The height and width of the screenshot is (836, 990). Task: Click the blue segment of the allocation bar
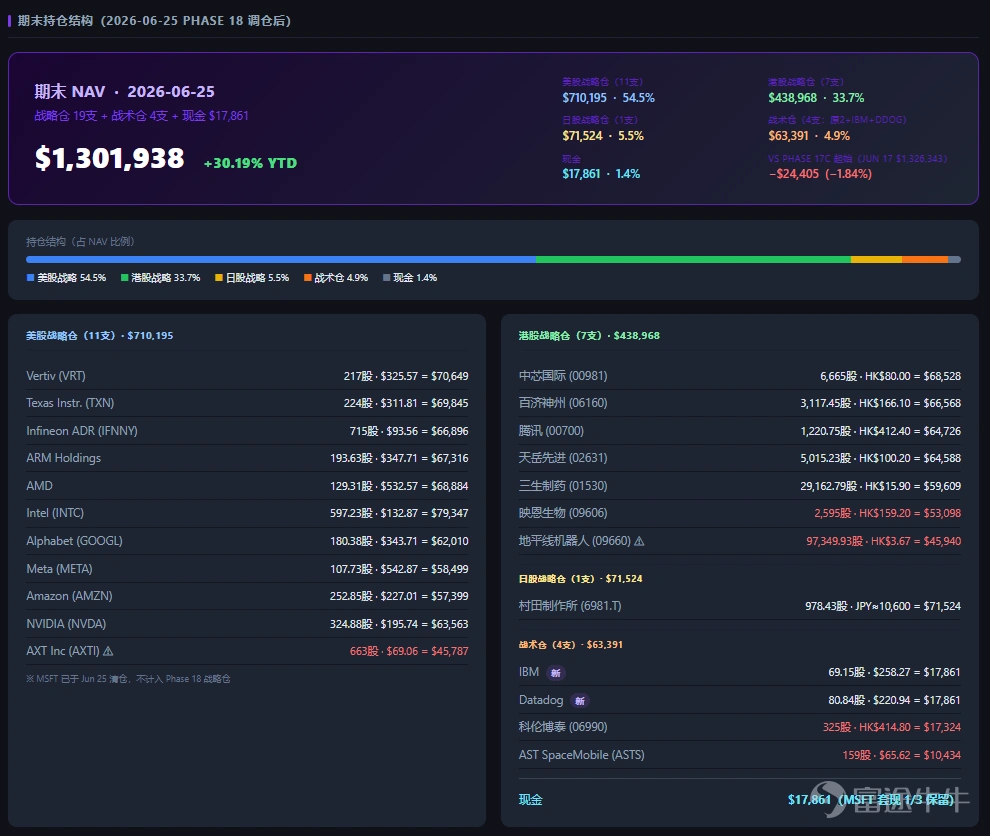click(x=281, y=260)
